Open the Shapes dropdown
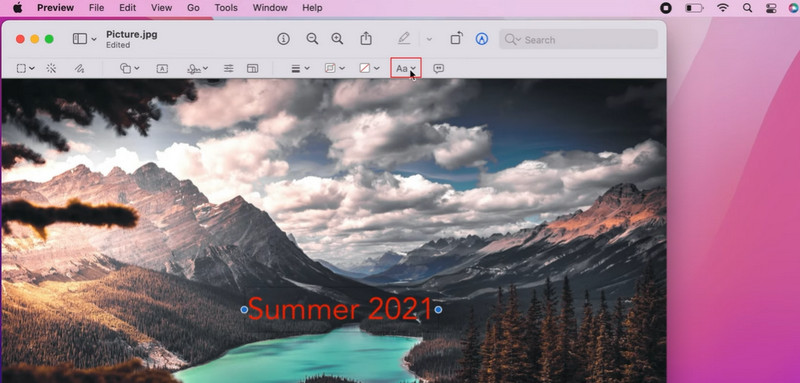The height and width of the screenshot is (383, 800). (x=130, y=68)
